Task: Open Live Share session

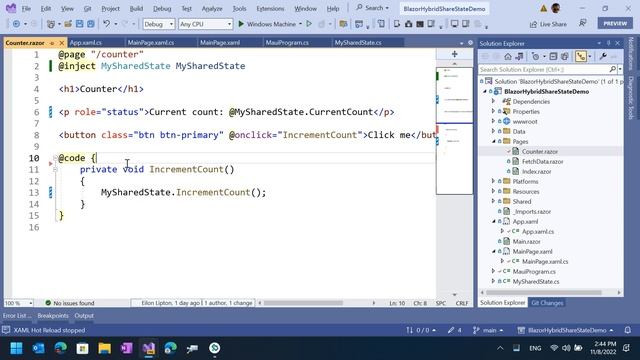Action: point(548,24)
